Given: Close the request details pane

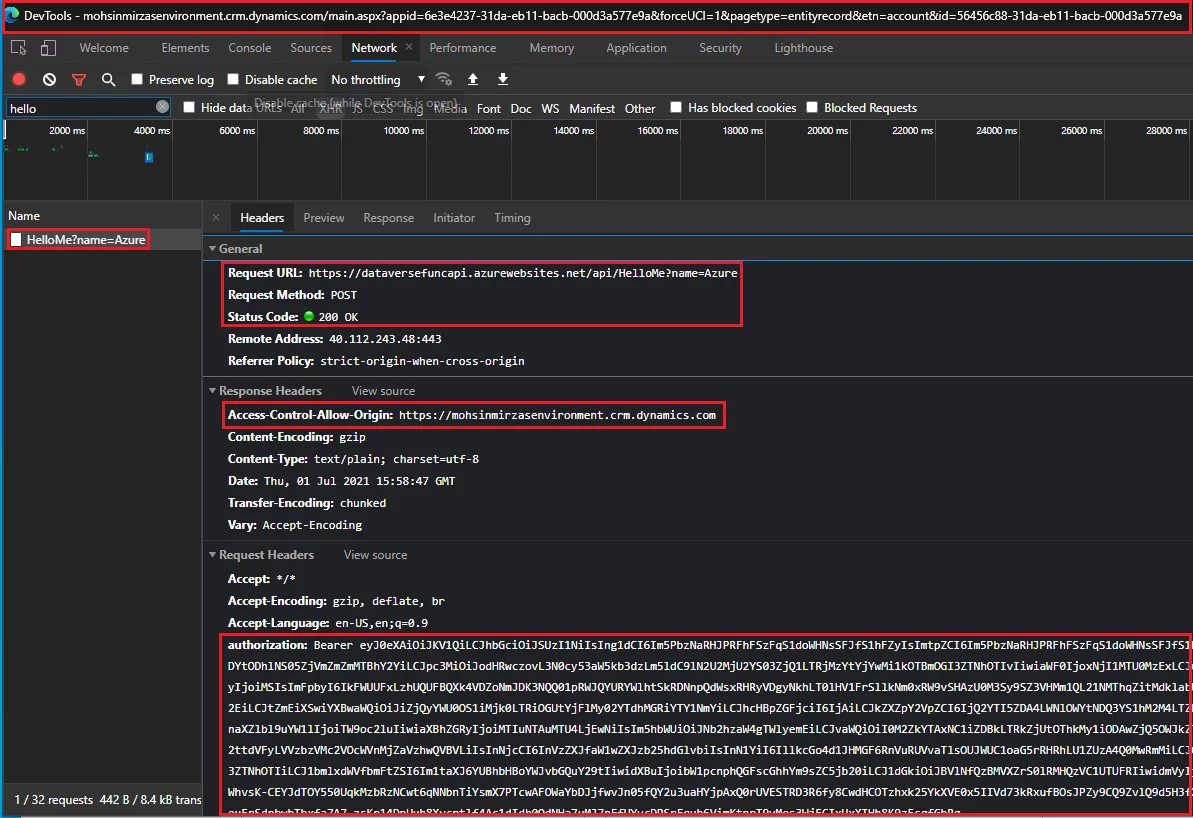Looking at the screenshot, I should 216,218.
